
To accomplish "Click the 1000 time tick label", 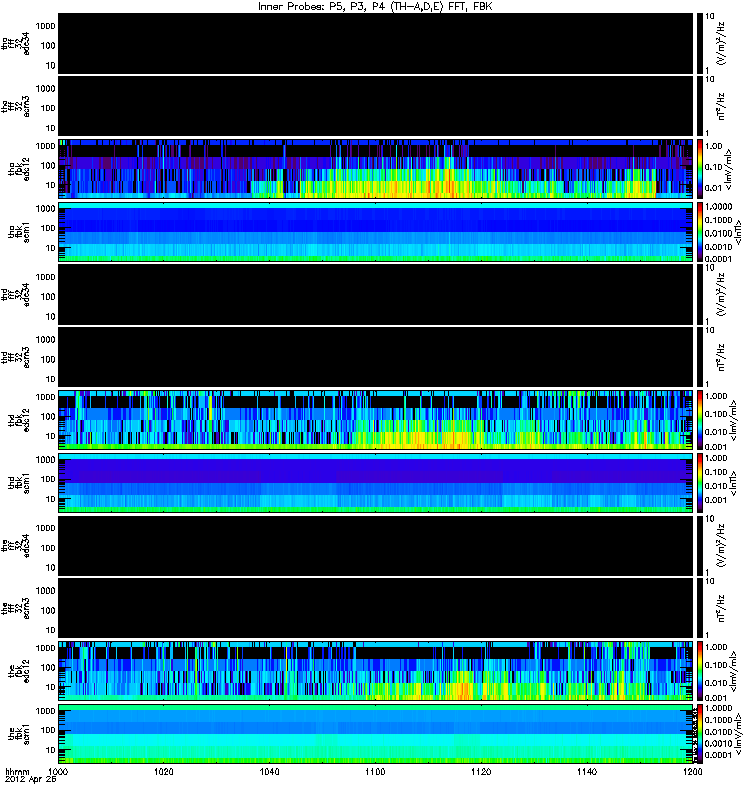I will point(58,771).
